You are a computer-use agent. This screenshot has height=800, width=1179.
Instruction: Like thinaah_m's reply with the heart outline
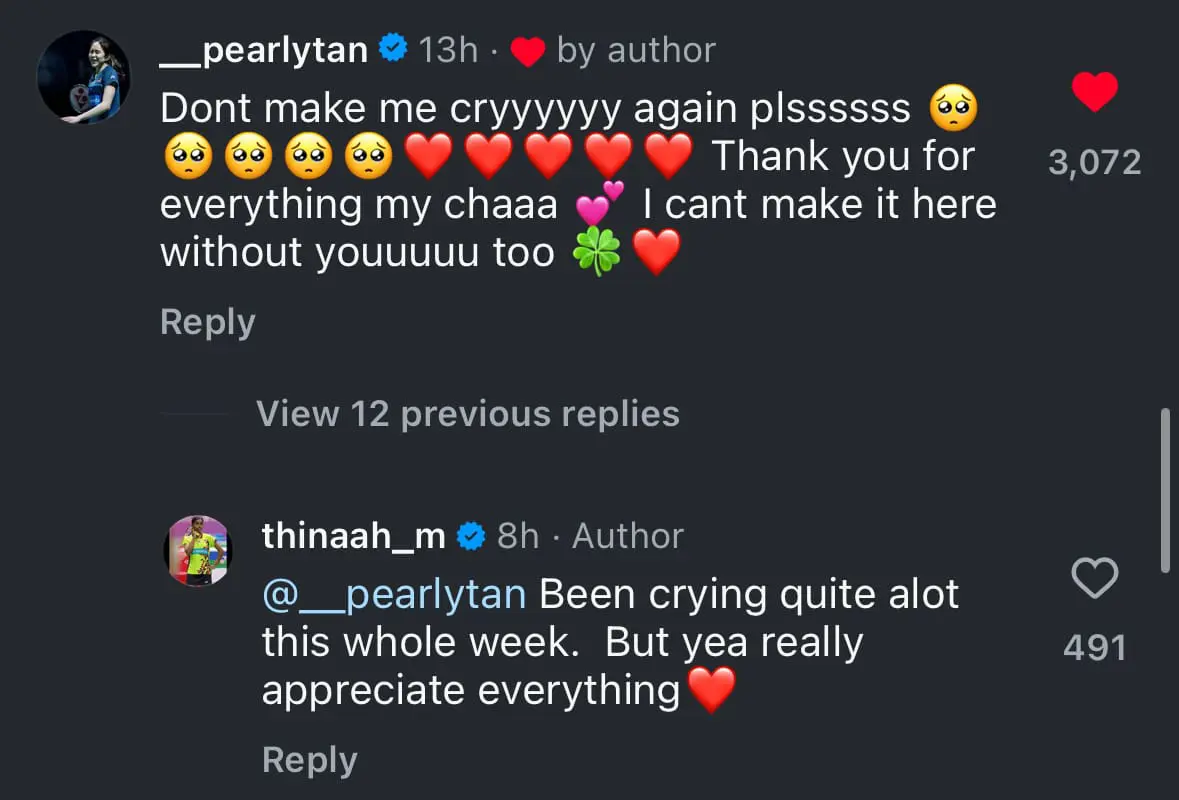(1094, 579)
